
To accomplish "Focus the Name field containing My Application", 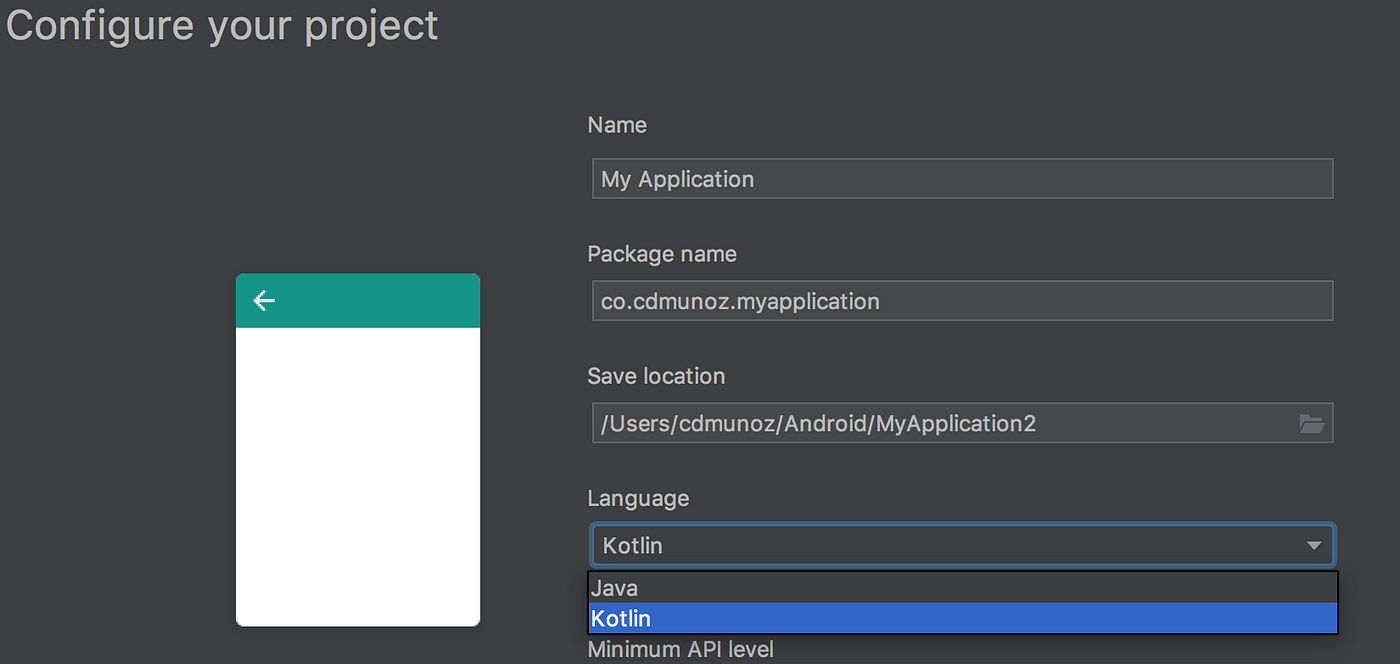I will pos(962,179).
